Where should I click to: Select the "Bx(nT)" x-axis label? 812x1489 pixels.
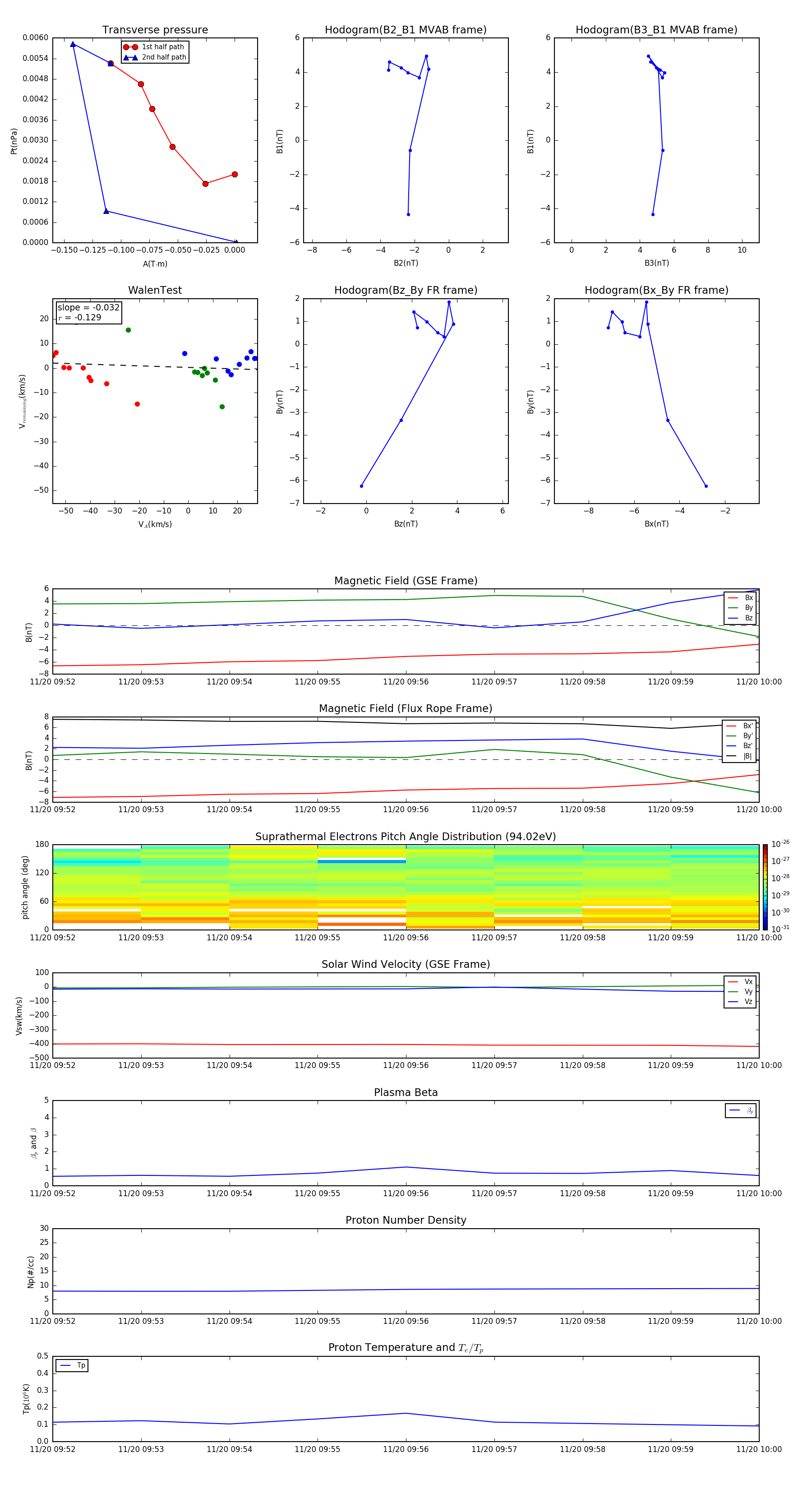click(x=656, y=524)
